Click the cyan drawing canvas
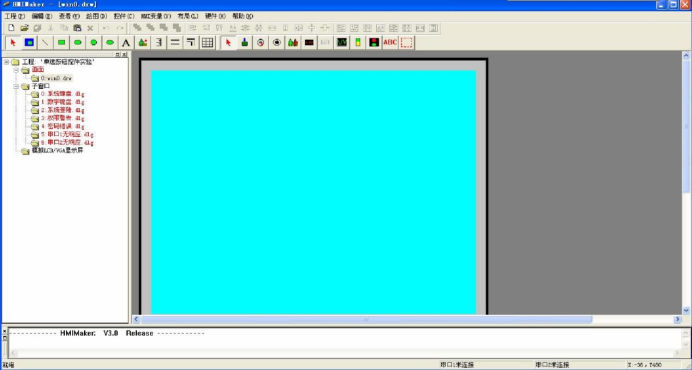The image size is (692, 370). click(313, 192)
